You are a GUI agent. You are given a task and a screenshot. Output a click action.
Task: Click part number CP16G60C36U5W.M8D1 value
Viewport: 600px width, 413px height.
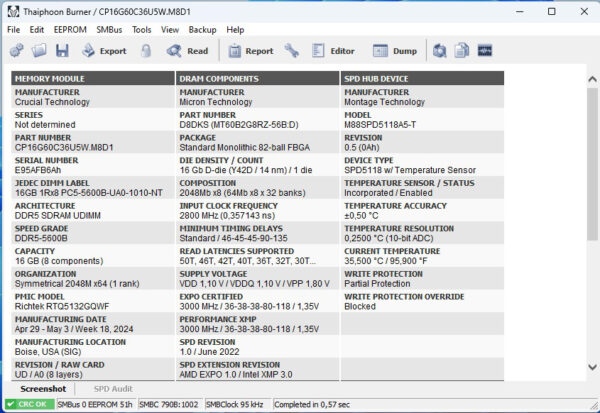[64, 147]
